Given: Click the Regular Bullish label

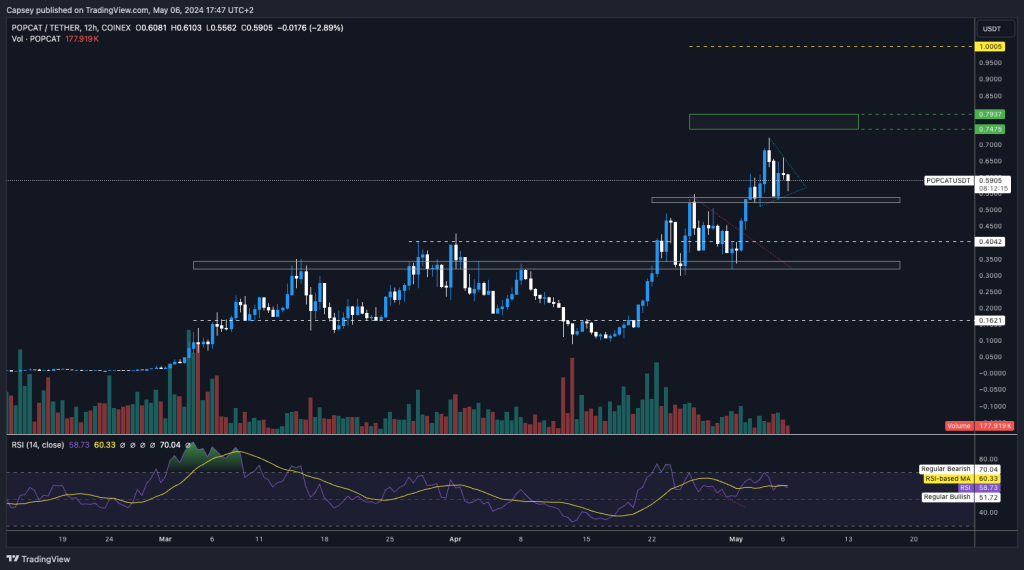Looking at the screenshot, I should [947, 498].
